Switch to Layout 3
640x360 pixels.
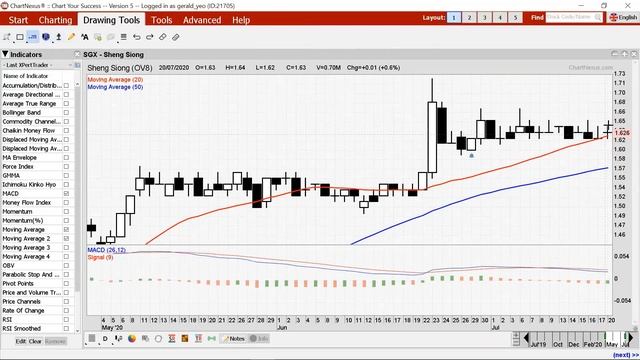coord(484,18)
